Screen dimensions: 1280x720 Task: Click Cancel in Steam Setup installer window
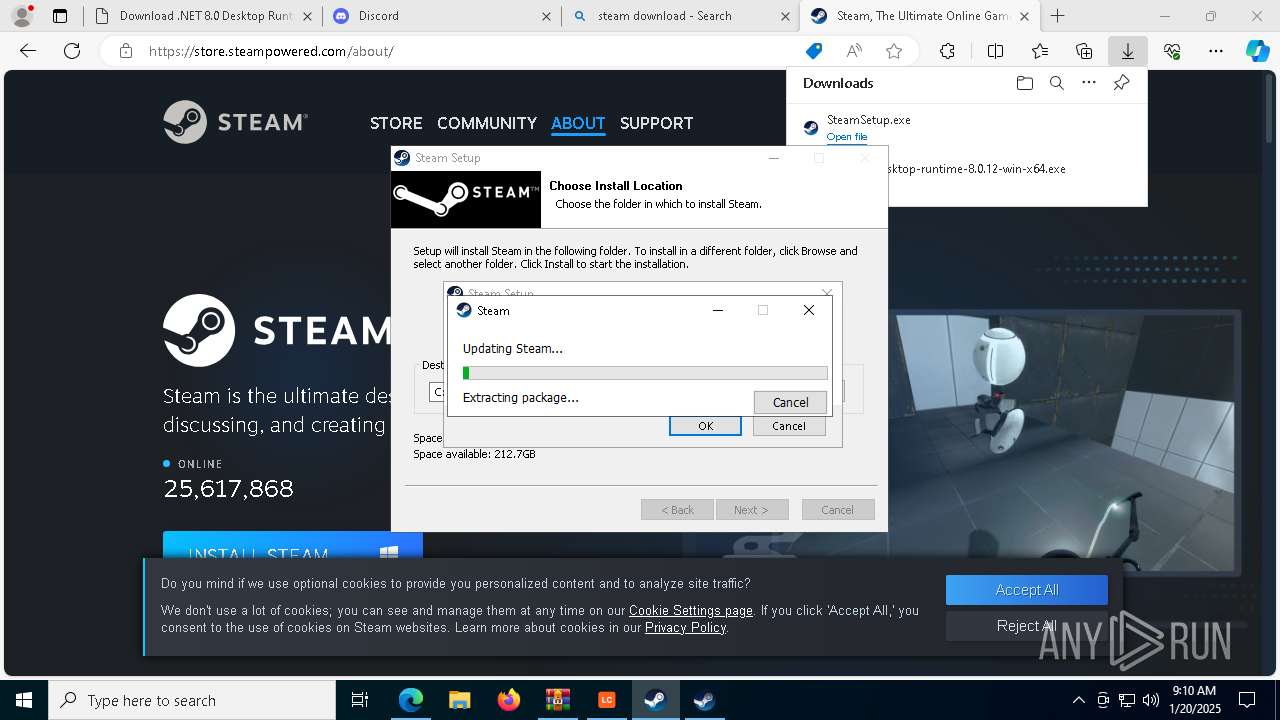(838, 510)
